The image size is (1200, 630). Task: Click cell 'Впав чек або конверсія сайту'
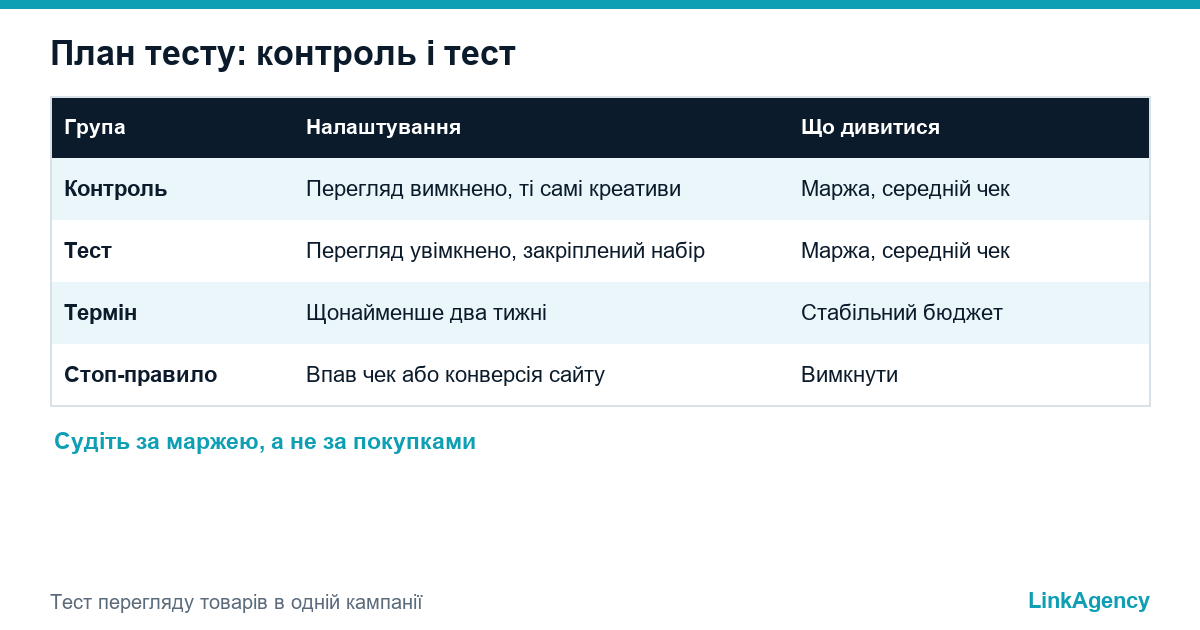tap(455, 374)
